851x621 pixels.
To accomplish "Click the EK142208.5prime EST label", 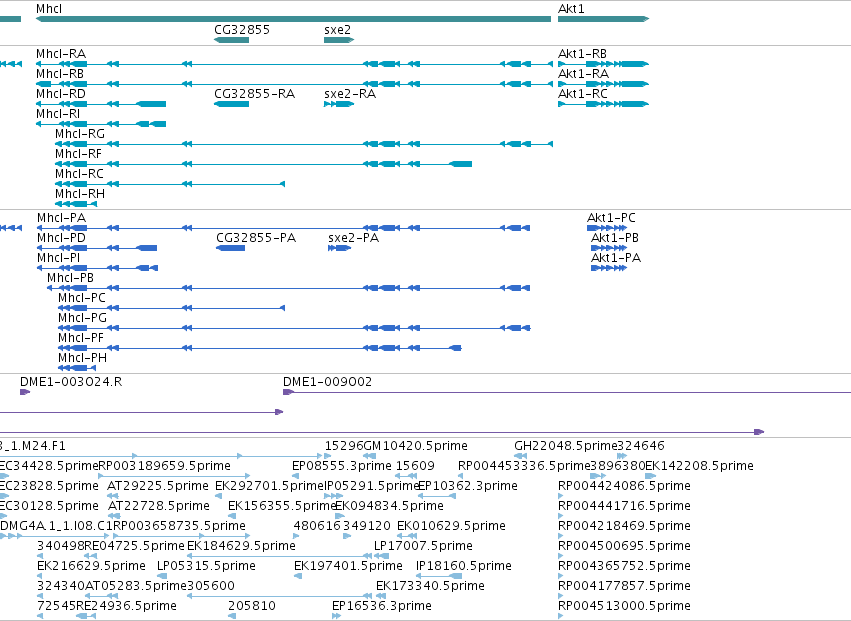I will [699, 466].
